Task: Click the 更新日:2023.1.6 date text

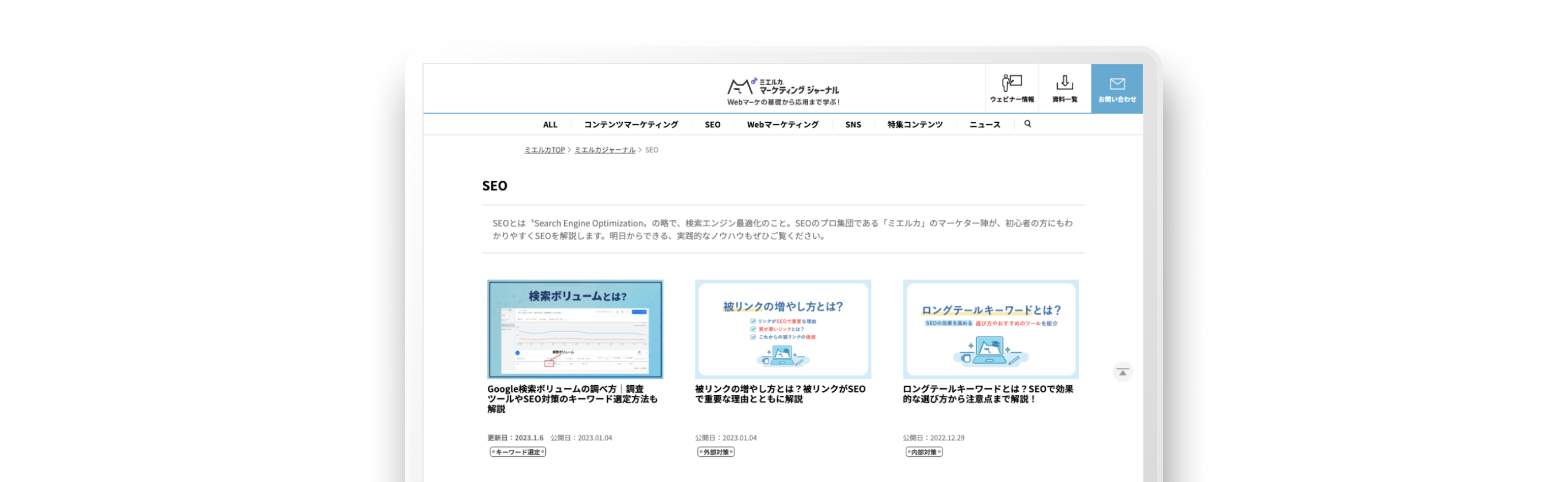Action: click(x=515, y=438)
